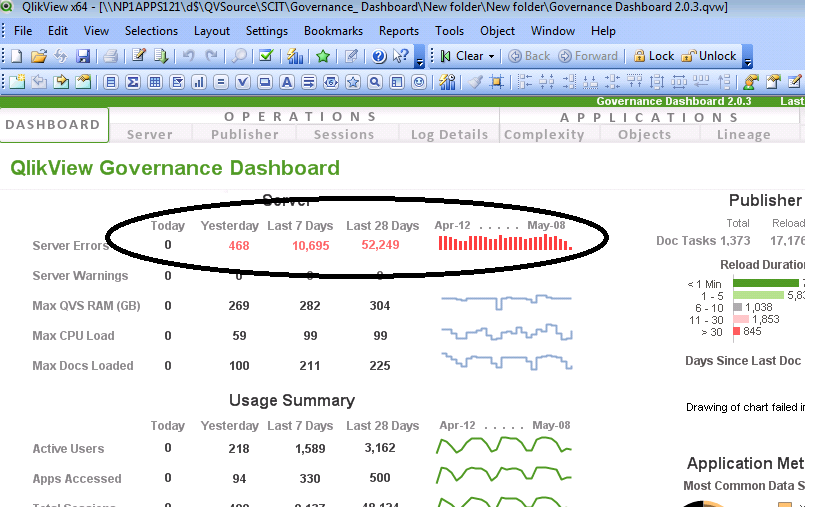819x507 pixels.
Task: Click the Back navigation button
Action: pyautogui.click(x=529, y=56)
